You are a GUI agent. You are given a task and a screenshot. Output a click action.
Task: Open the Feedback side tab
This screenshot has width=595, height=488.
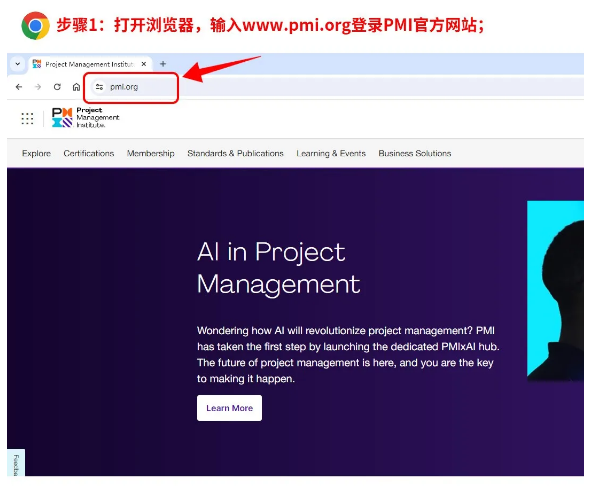coord(16,463)
